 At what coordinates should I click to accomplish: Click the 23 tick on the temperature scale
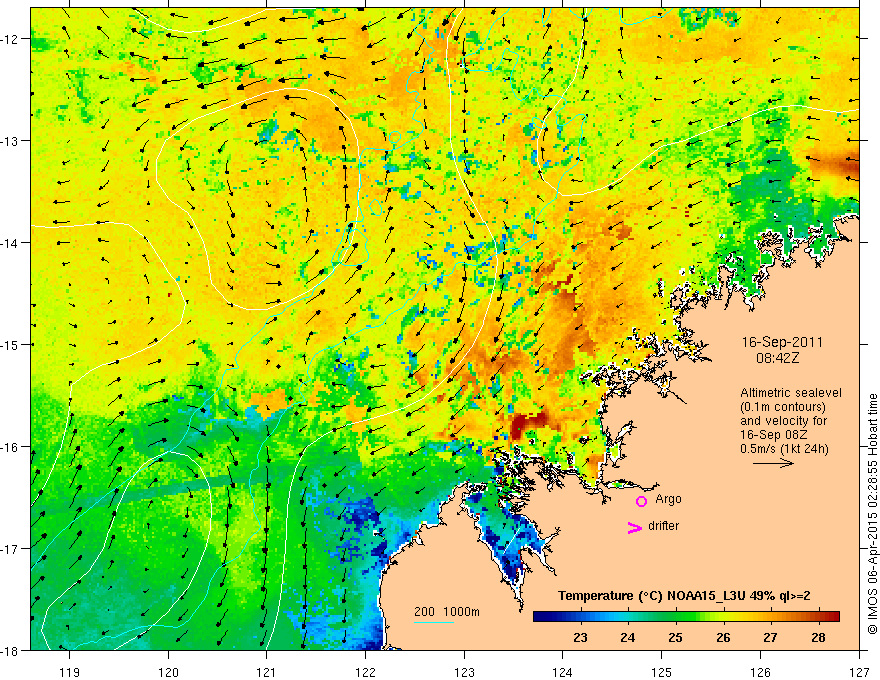pos(580,637)
